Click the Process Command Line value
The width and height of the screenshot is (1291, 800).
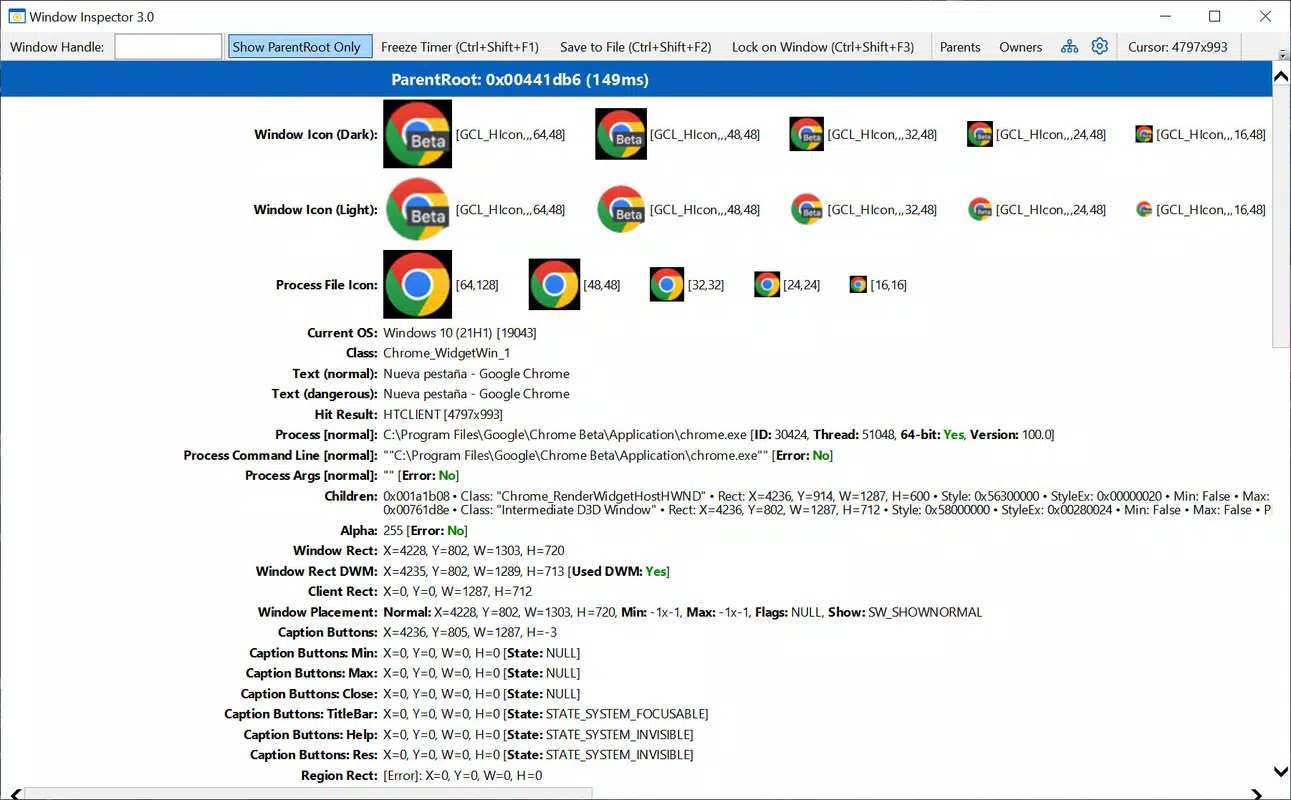coord(608,455)
